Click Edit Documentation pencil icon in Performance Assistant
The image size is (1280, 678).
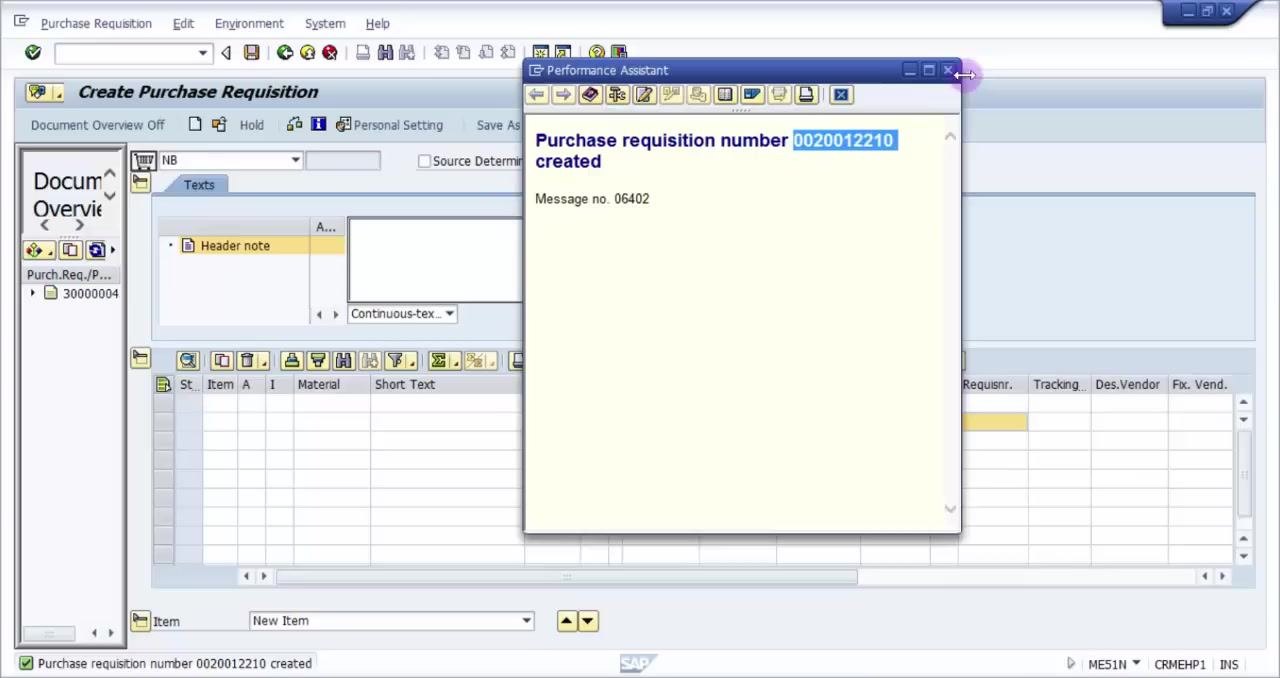[x=644, y=95]
